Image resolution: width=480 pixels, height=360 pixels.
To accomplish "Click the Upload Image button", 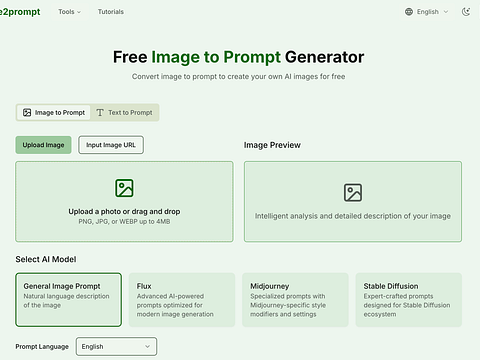I will (43, 145).
